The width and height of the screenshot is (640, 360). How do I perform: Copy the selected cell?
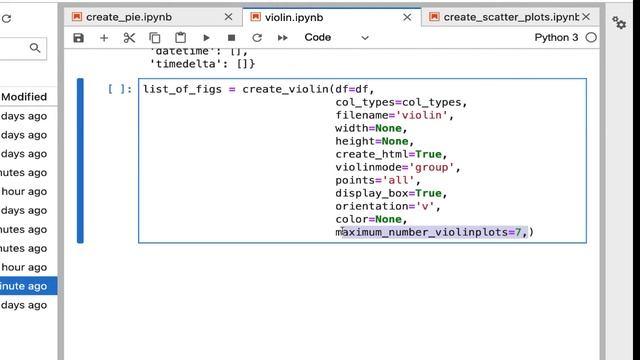155,38
